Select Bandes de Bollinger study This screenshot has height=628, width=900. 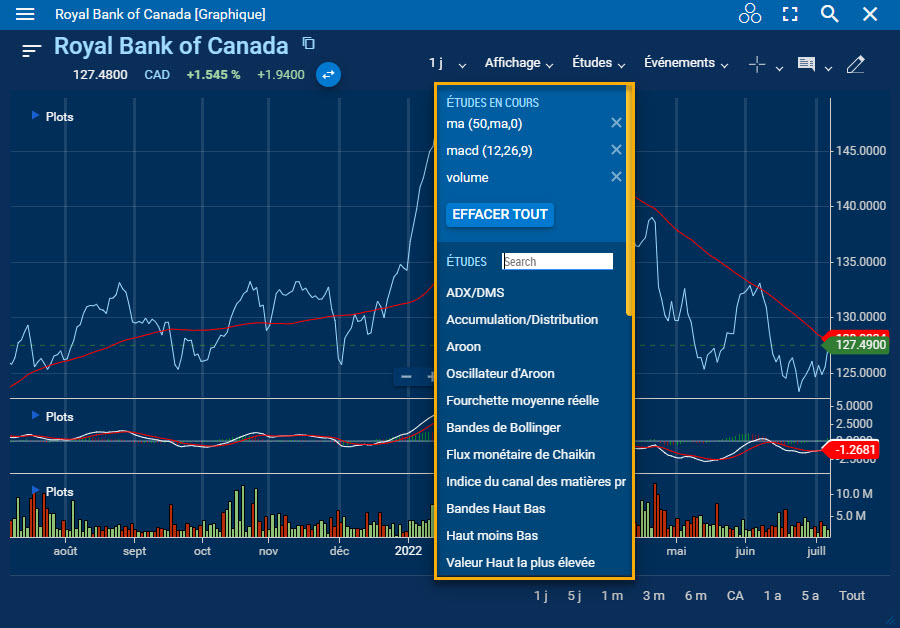pos(503,427)
